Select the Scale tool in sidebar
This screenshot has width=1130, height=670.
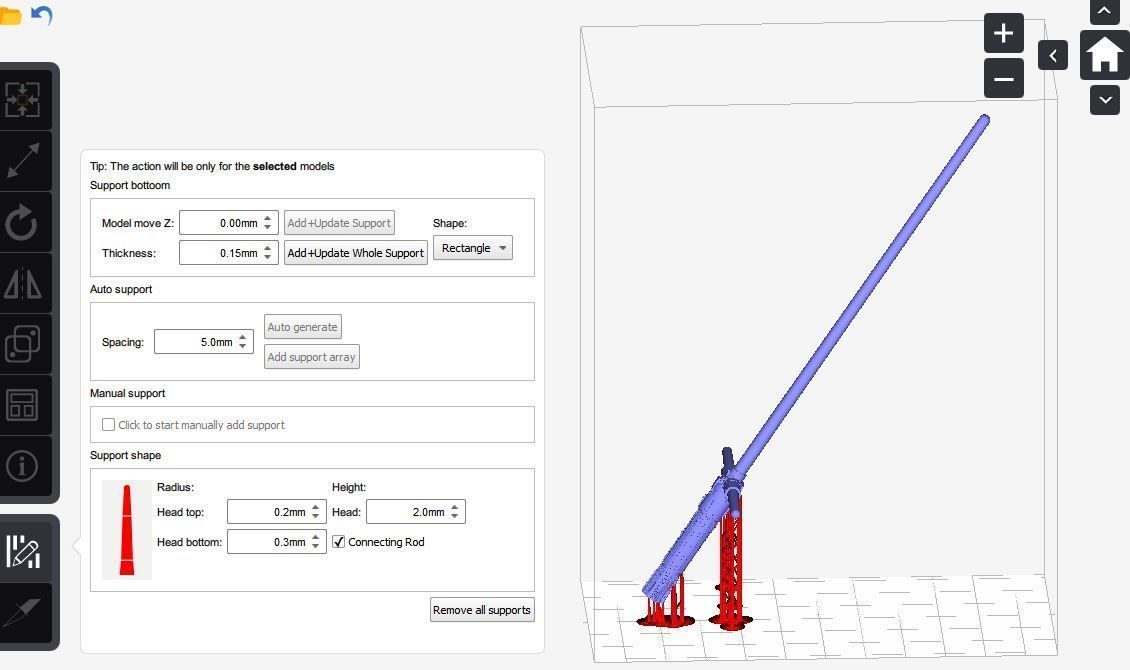(22, 160)
